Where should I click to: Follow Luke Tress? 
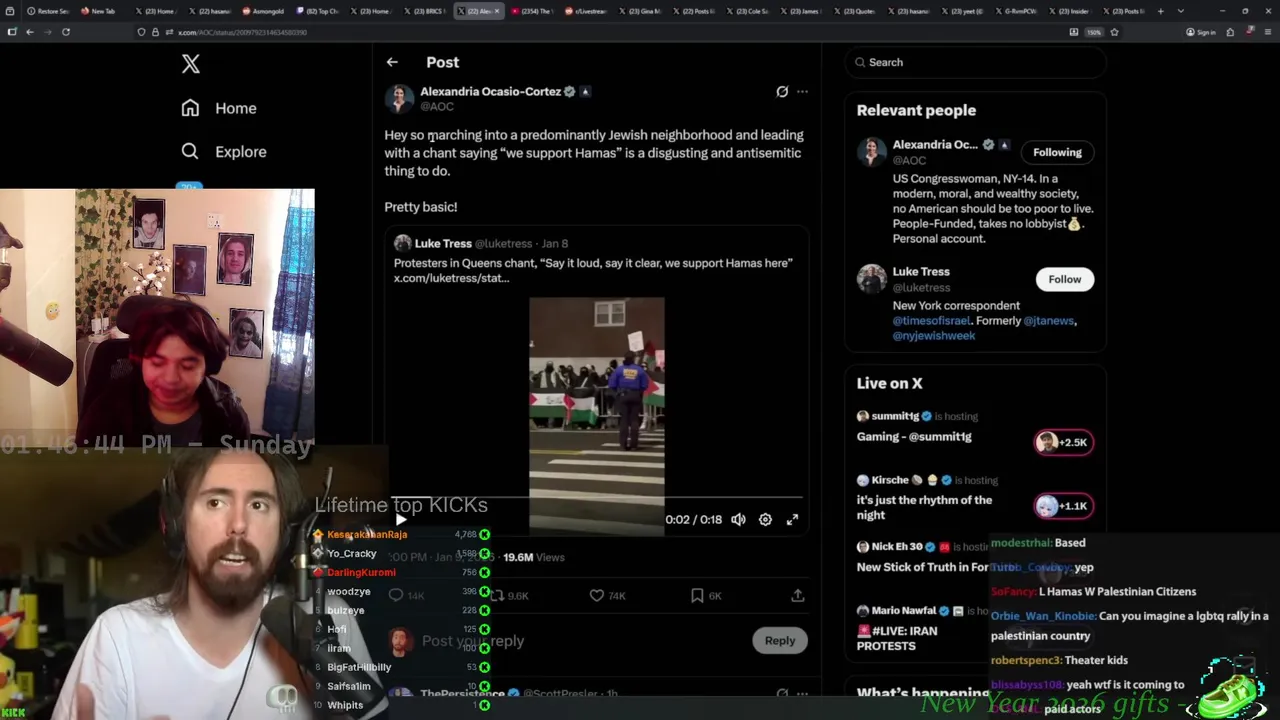point(1064,279)
